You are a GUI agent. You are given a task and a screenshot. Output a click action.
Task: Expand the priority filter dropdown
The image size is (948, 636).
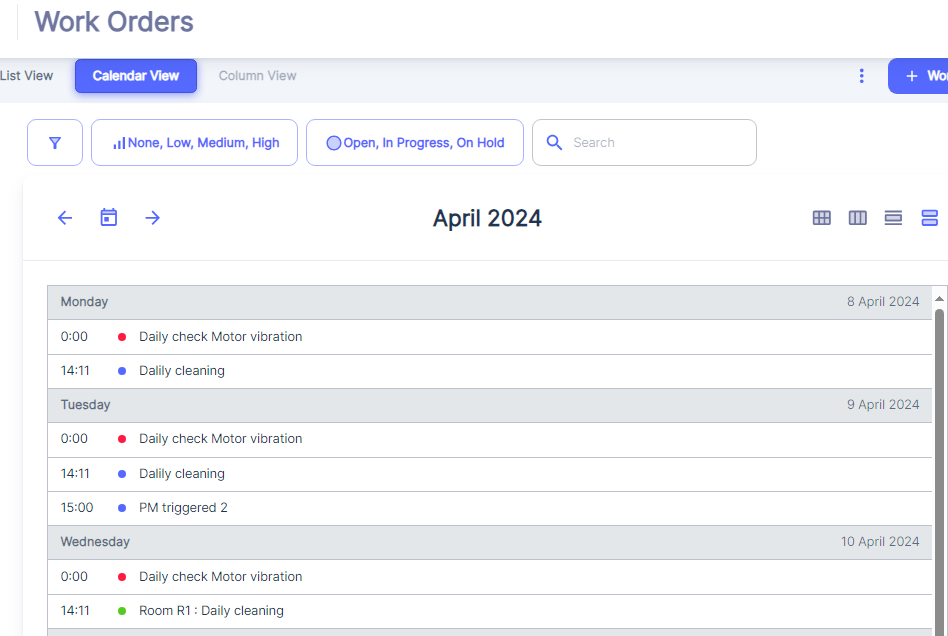(x=195, y=143)
